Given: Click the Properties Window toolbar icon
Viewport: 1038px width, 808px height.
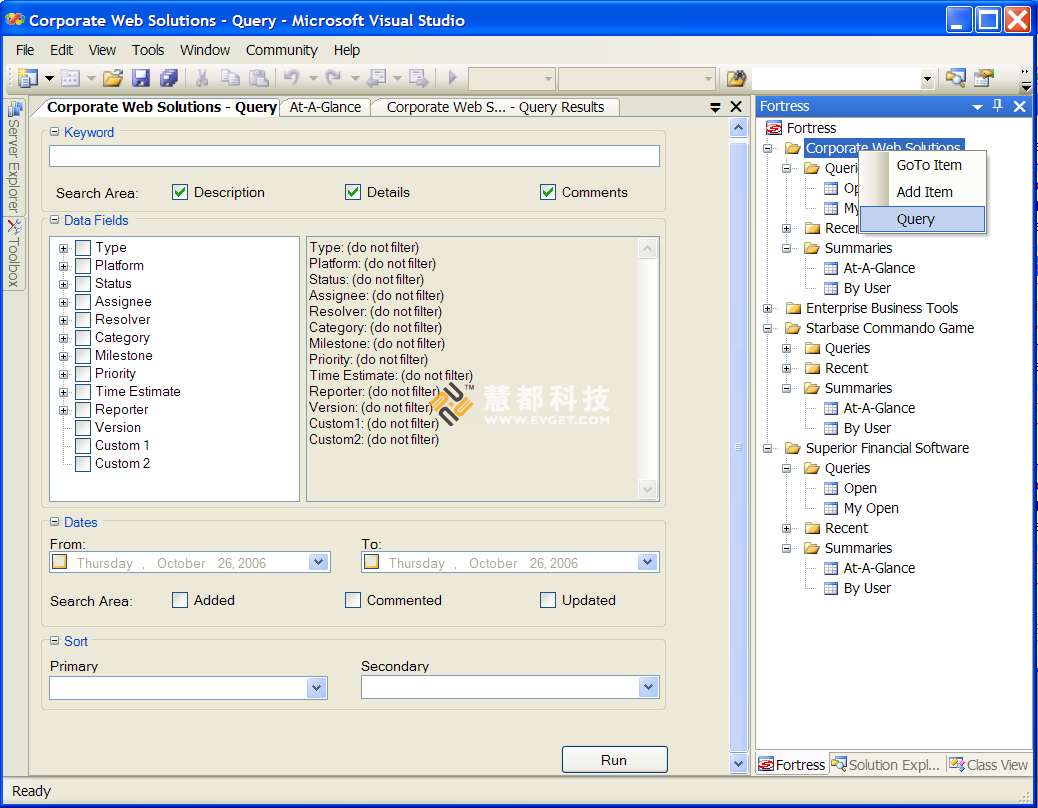Looking at the screenshot, I should [x=984, y=78].
